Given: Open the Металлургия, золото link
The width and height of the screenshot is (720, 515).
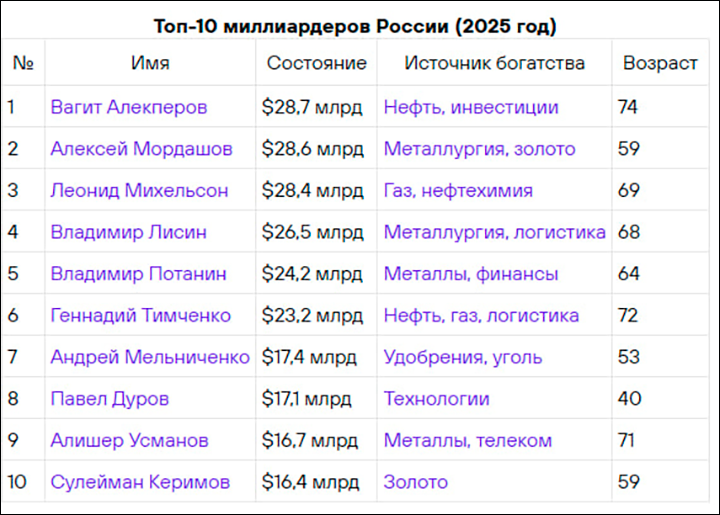Looking at the screenshot, I should [x=479, y=149].
